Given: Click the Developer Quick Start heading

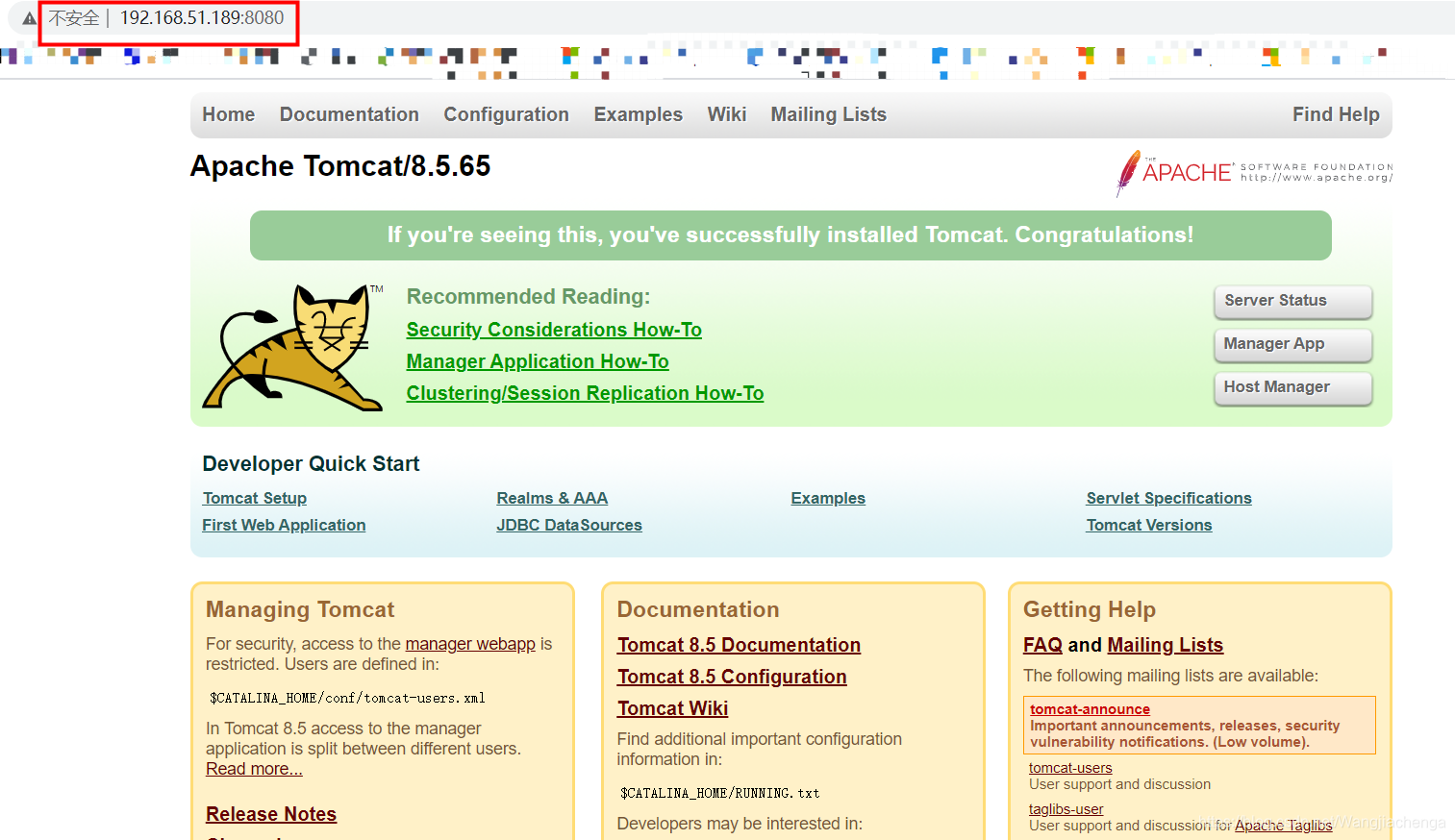Looking at the screenshot, I should click(x=311, y=464).
